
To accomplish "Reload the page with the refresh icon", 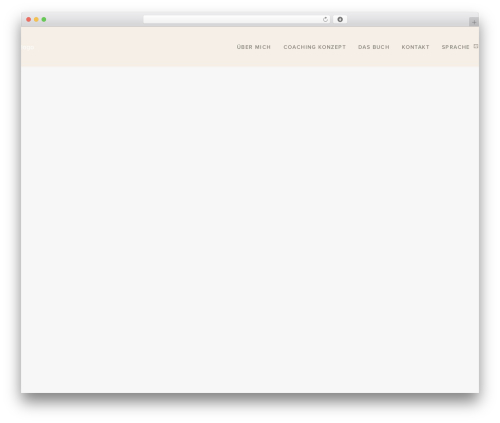I will point(325,19).
